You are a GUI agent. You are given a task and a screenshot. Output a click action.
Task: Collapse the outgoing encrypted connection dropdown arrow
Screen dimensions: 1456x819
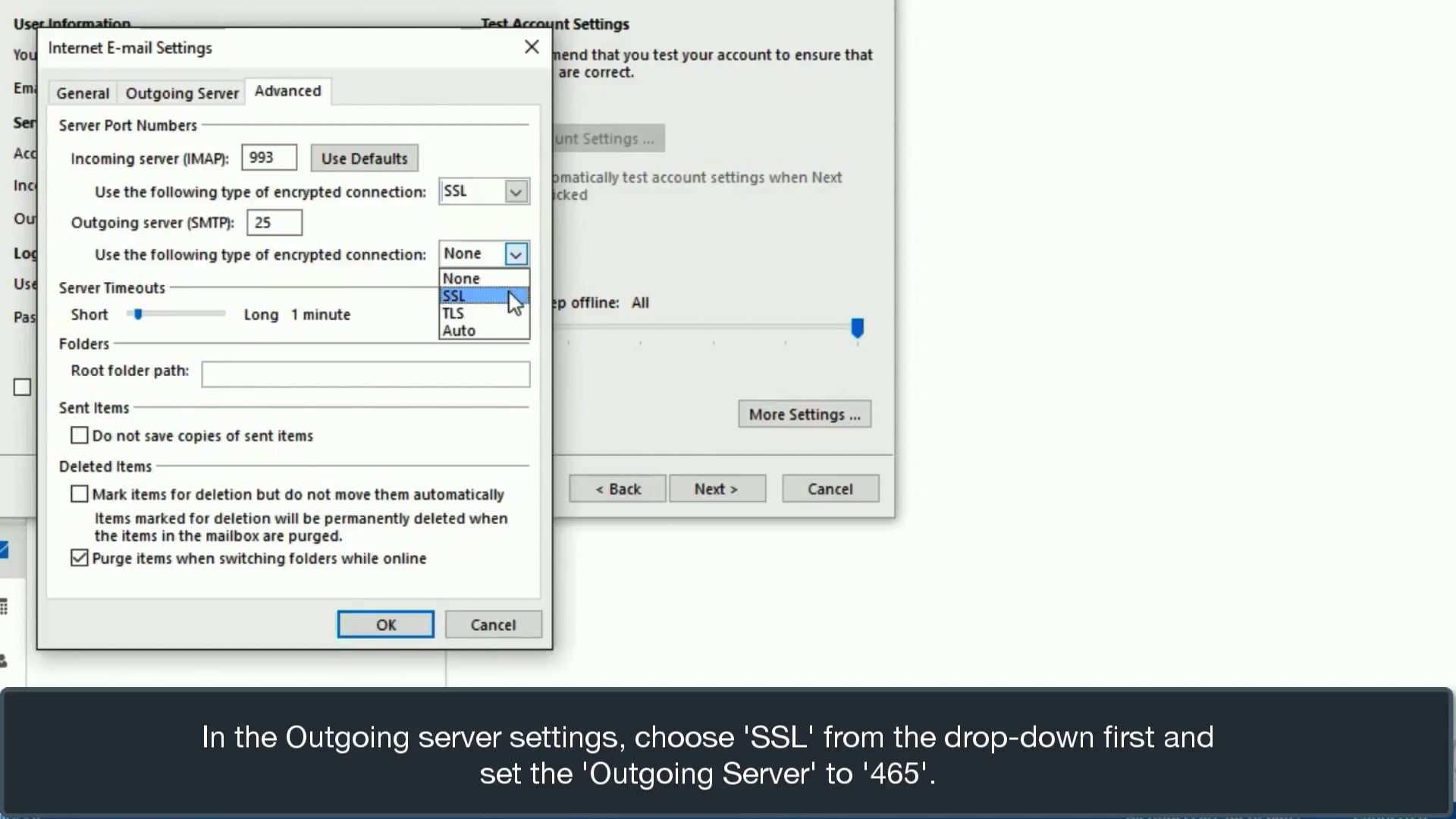pos(516,254)
